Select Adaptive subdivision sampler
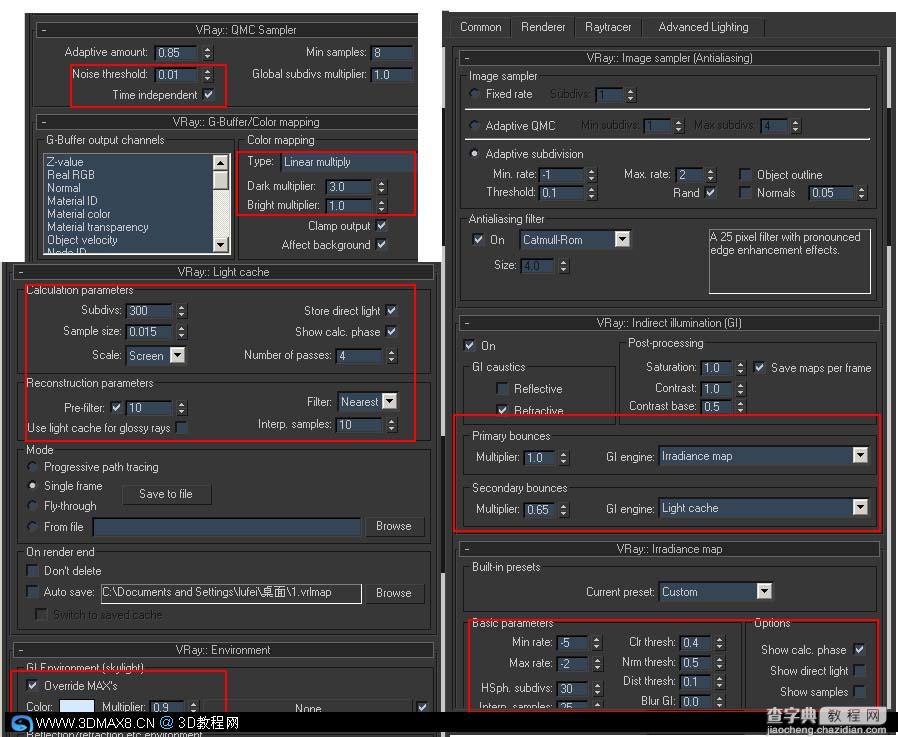Screen dimensions: 898x737 474,153
